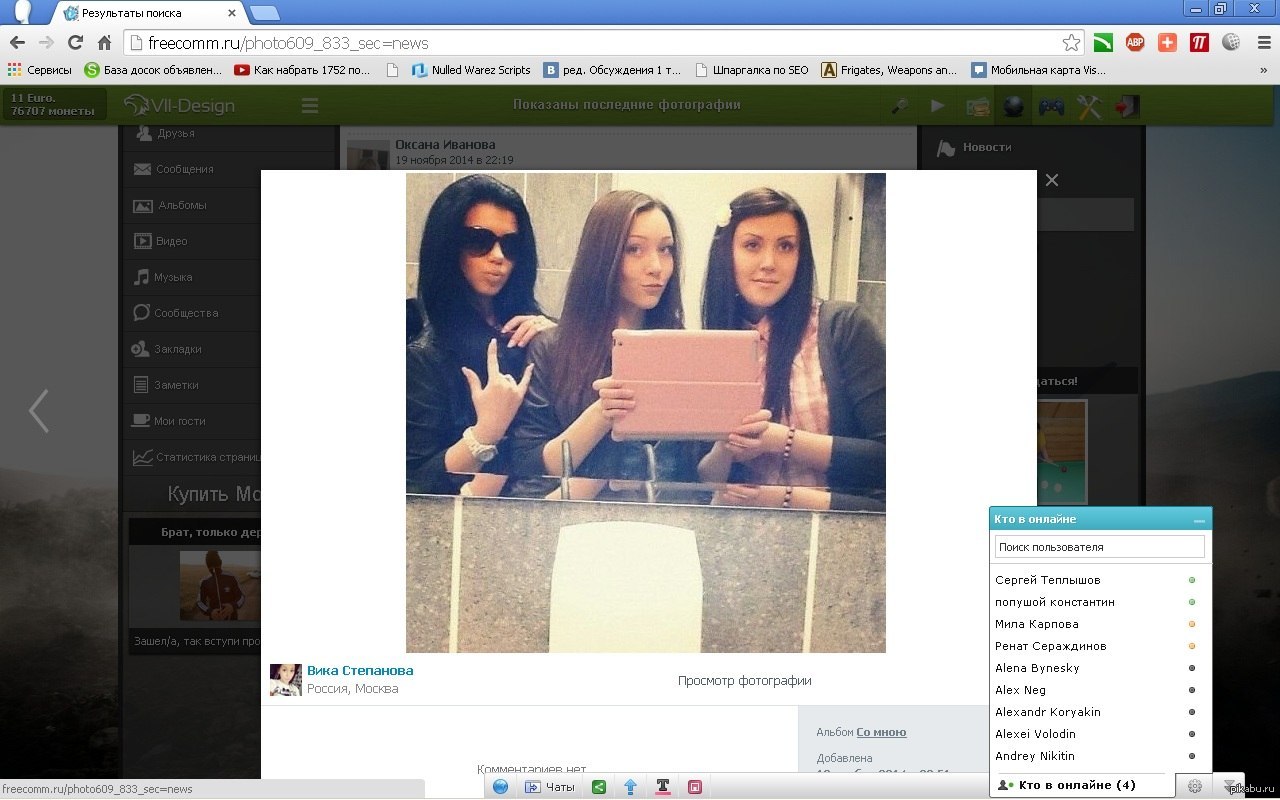The width and height of the screenshot is (1280, 800).
Task: Select Сергей Теплышов in online list
Action: pyautogui.click(x=1047, y=580)
